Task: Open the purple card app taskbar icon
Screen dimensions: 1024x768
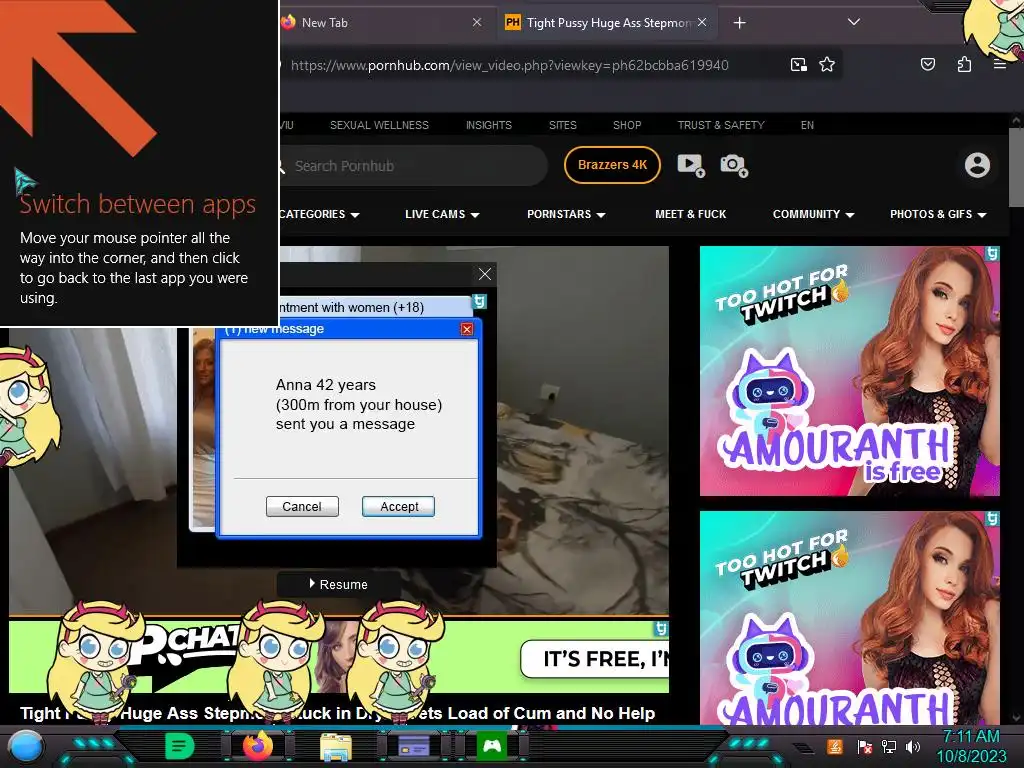Action: pyautogui.click(x=414, y=746)
